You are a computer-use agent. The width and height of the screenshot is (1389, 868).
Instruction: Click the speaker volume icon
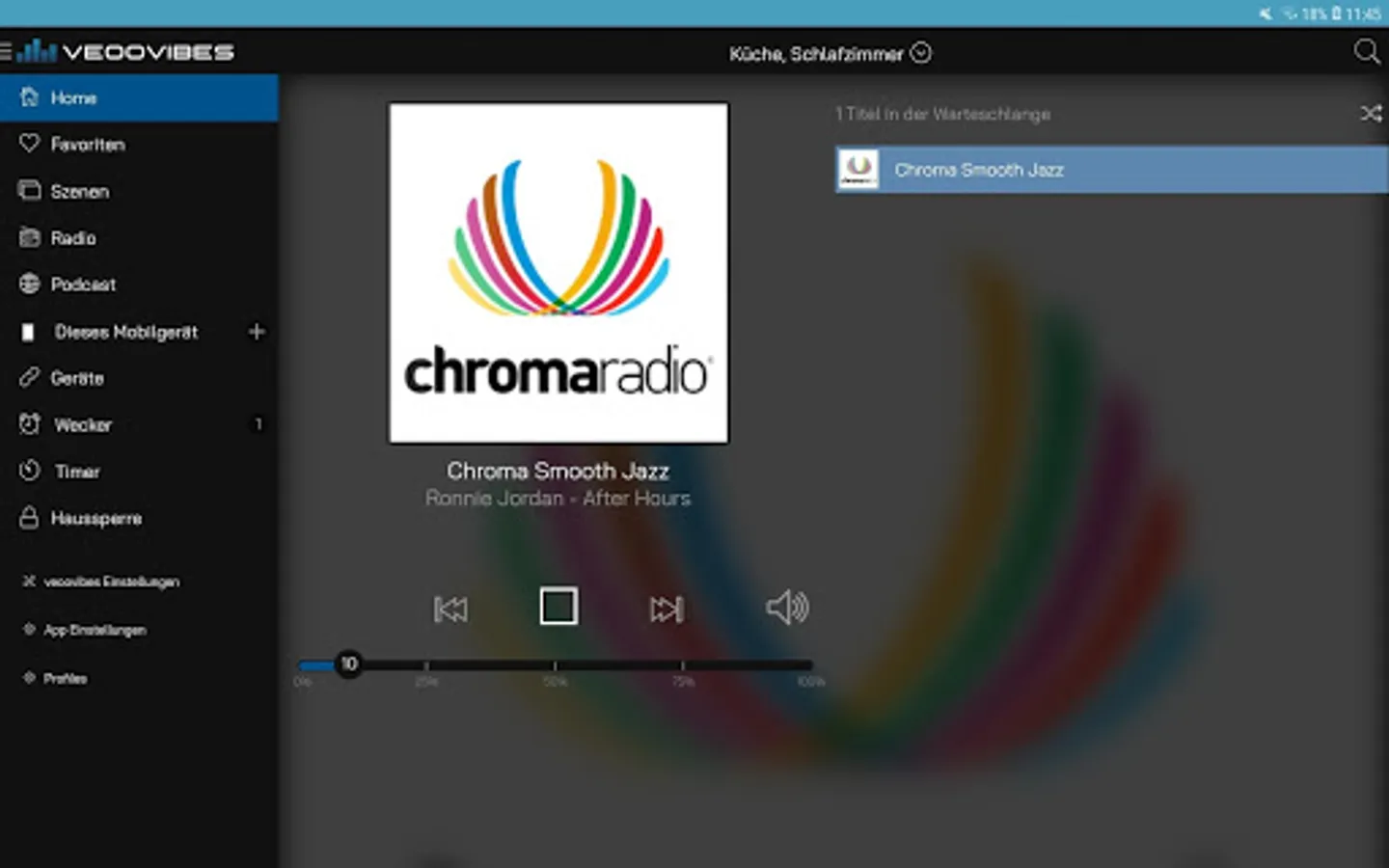787,608
